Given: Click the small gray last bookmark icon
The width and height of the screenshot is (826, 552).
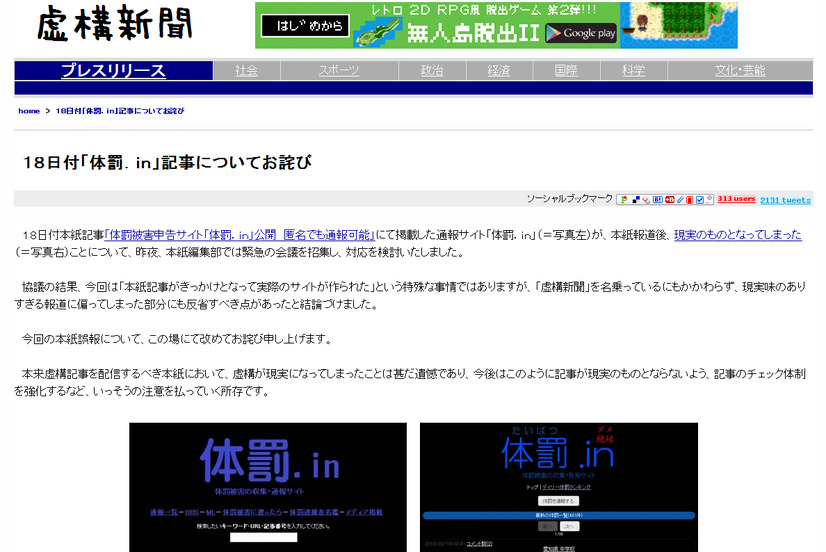Looking at the screenshot, I should [709, 199].
